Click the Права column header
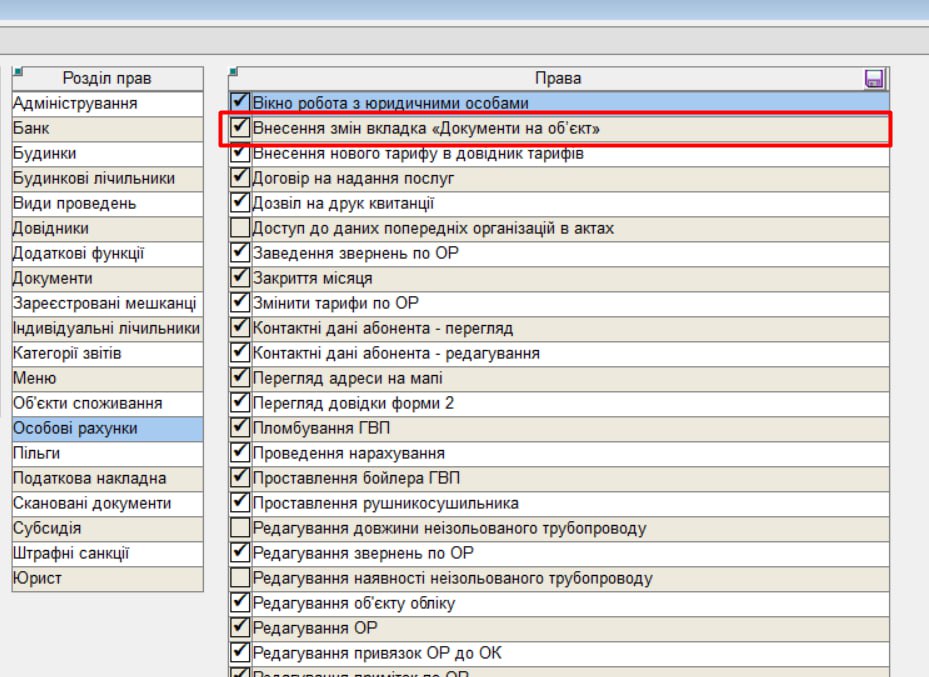The width and height of the screenshot is (929, 677). pos(557,79)
